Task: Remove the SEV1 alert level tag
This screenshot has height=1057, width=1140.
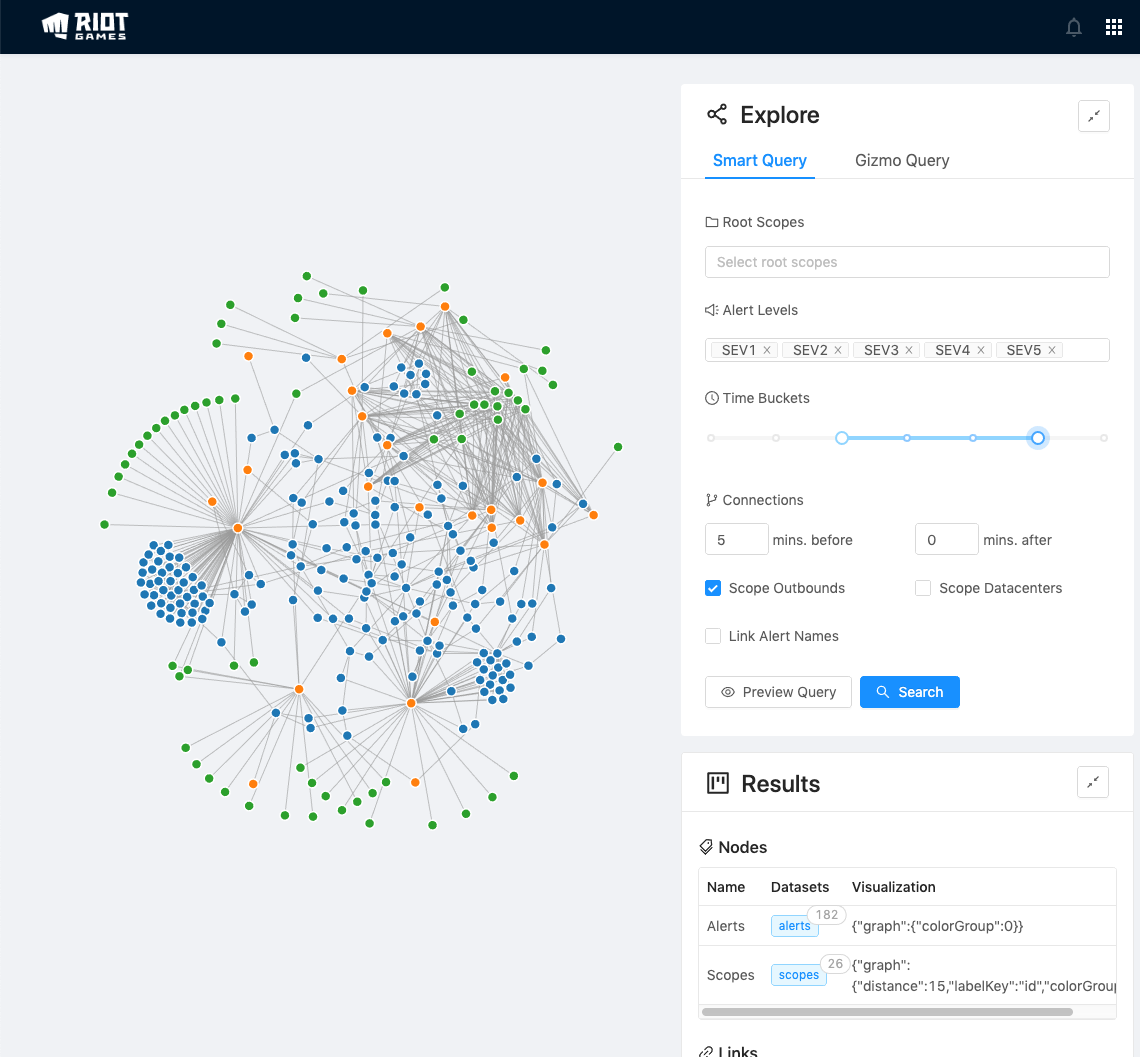Action: click(767, 350)
